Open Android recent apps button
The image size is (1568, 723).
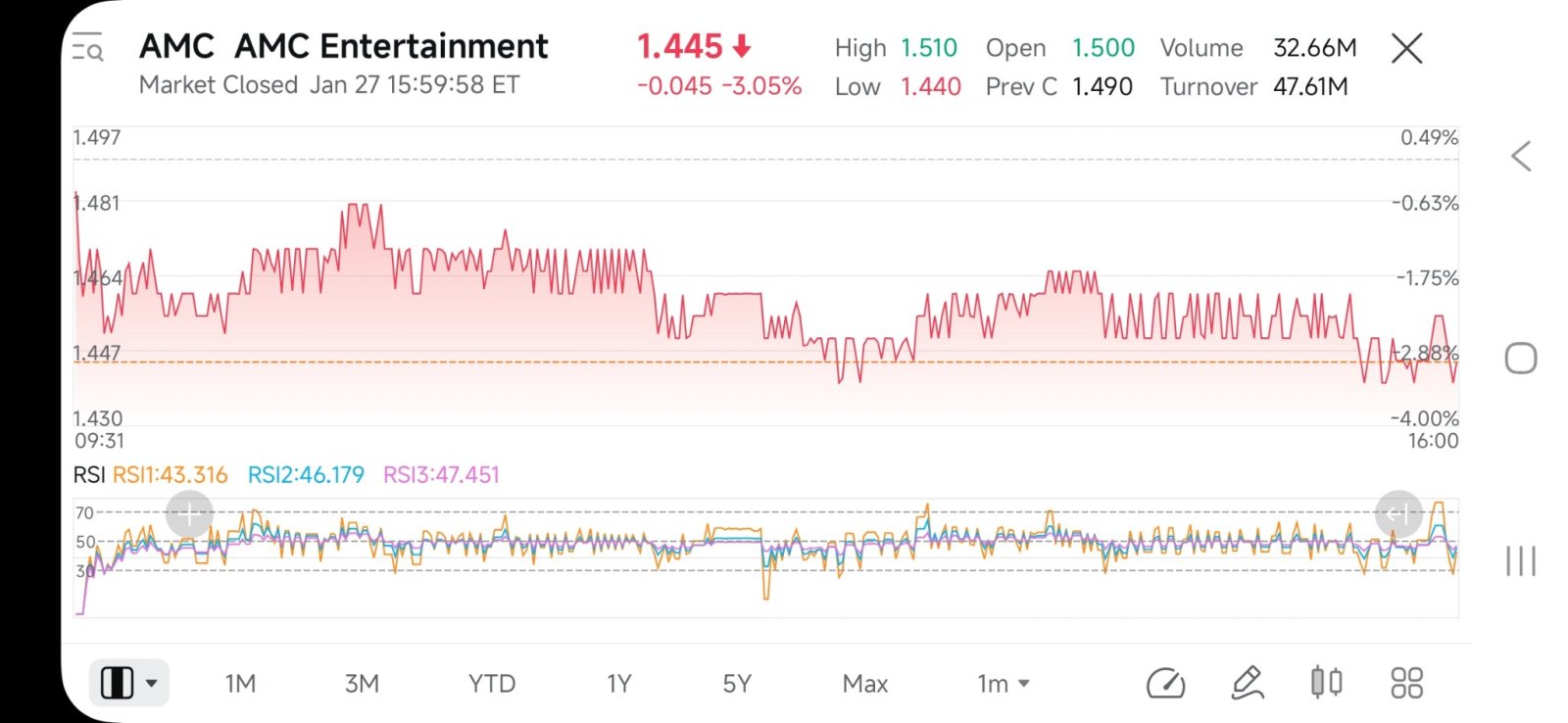point(1521,561)
